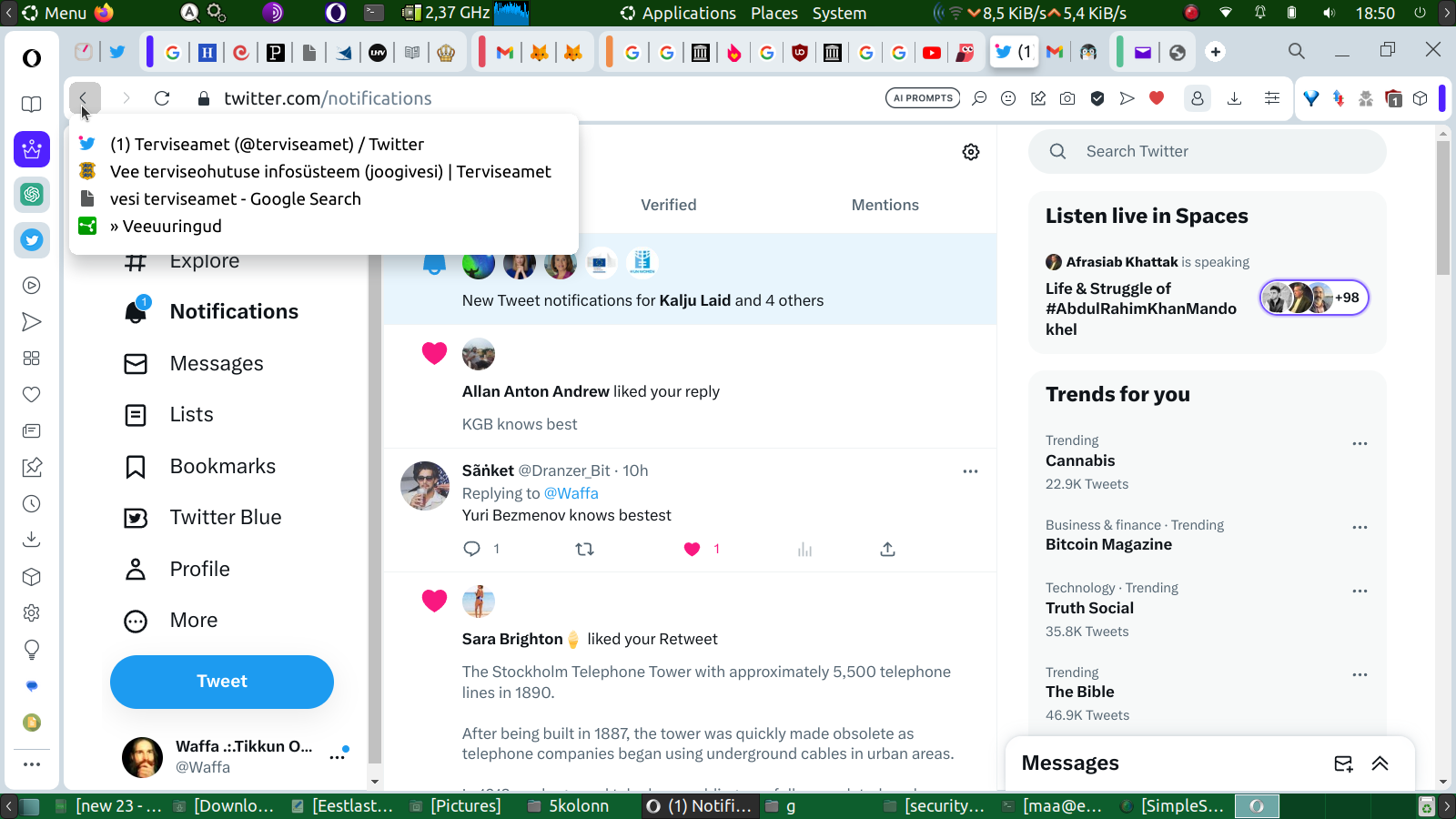Viewport: 1456px width, 819px height.
Task: Open Sañket's profile picture
Action: pyautogui.click(x=425, y=486)
